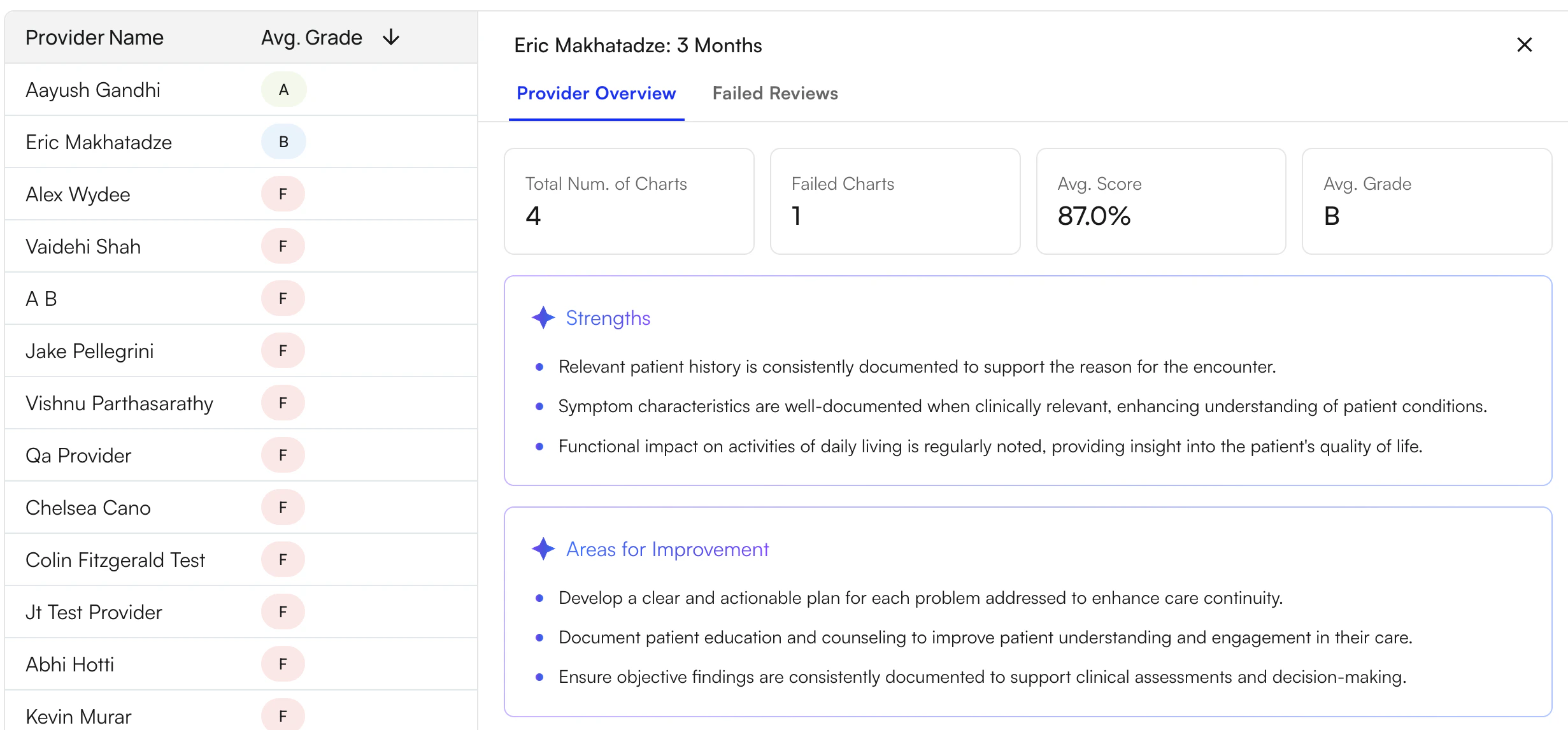Sort providers by the Provider Name column

[x=94, y=37]
